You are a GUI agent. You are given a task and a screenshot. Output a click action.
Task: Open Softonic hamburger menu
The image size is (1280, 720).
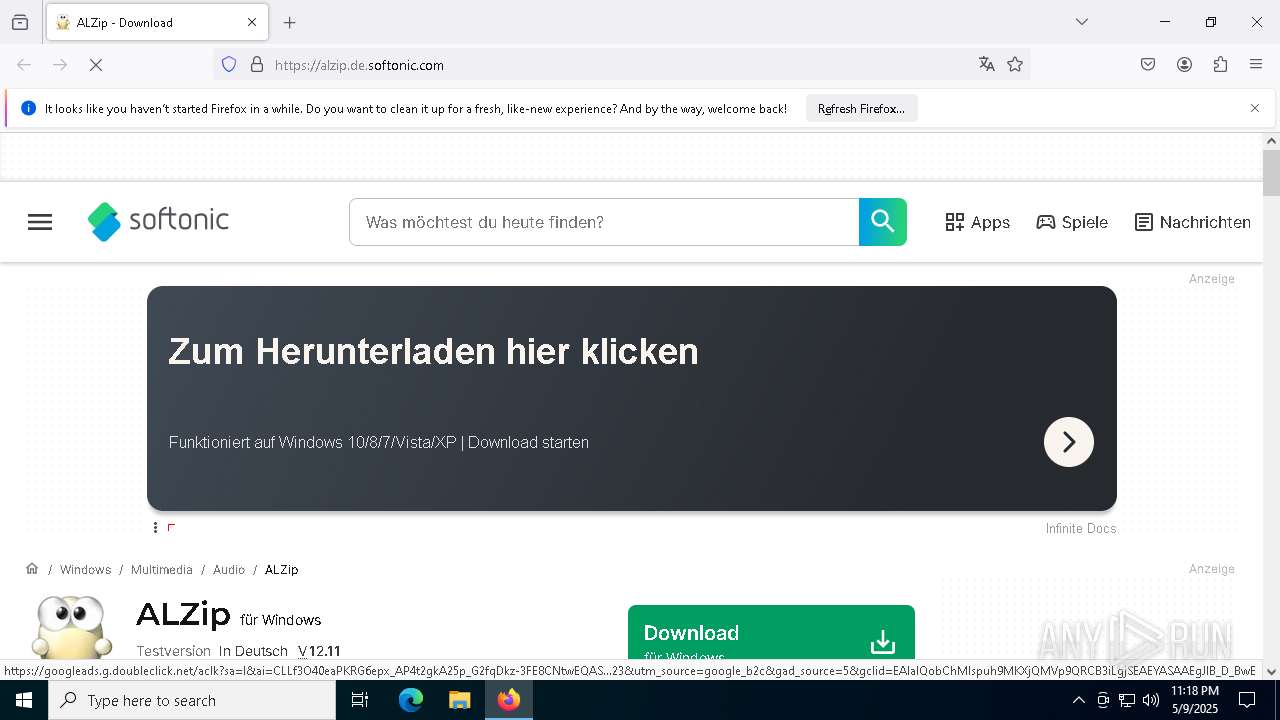tap(40, 222)
